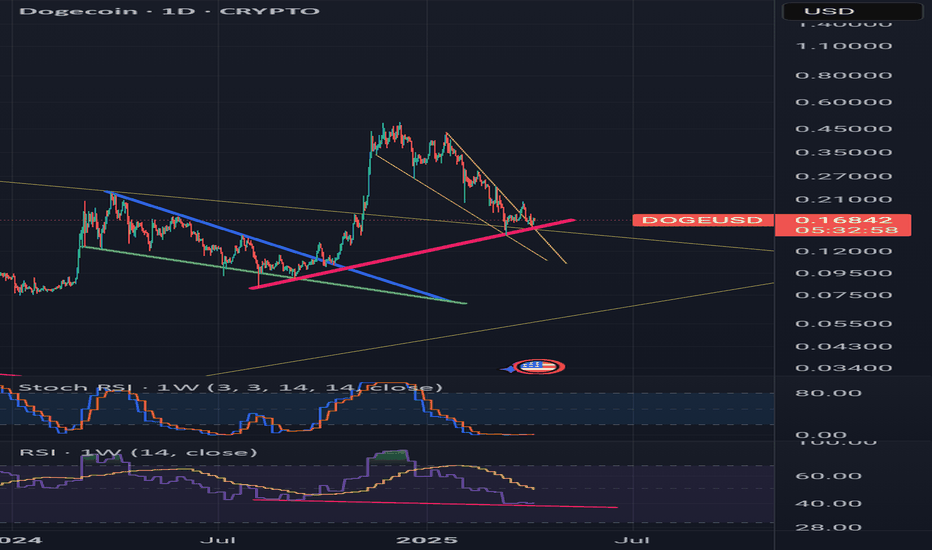
Task: Select the thick pink rising trendline
Action: [413, 254]
